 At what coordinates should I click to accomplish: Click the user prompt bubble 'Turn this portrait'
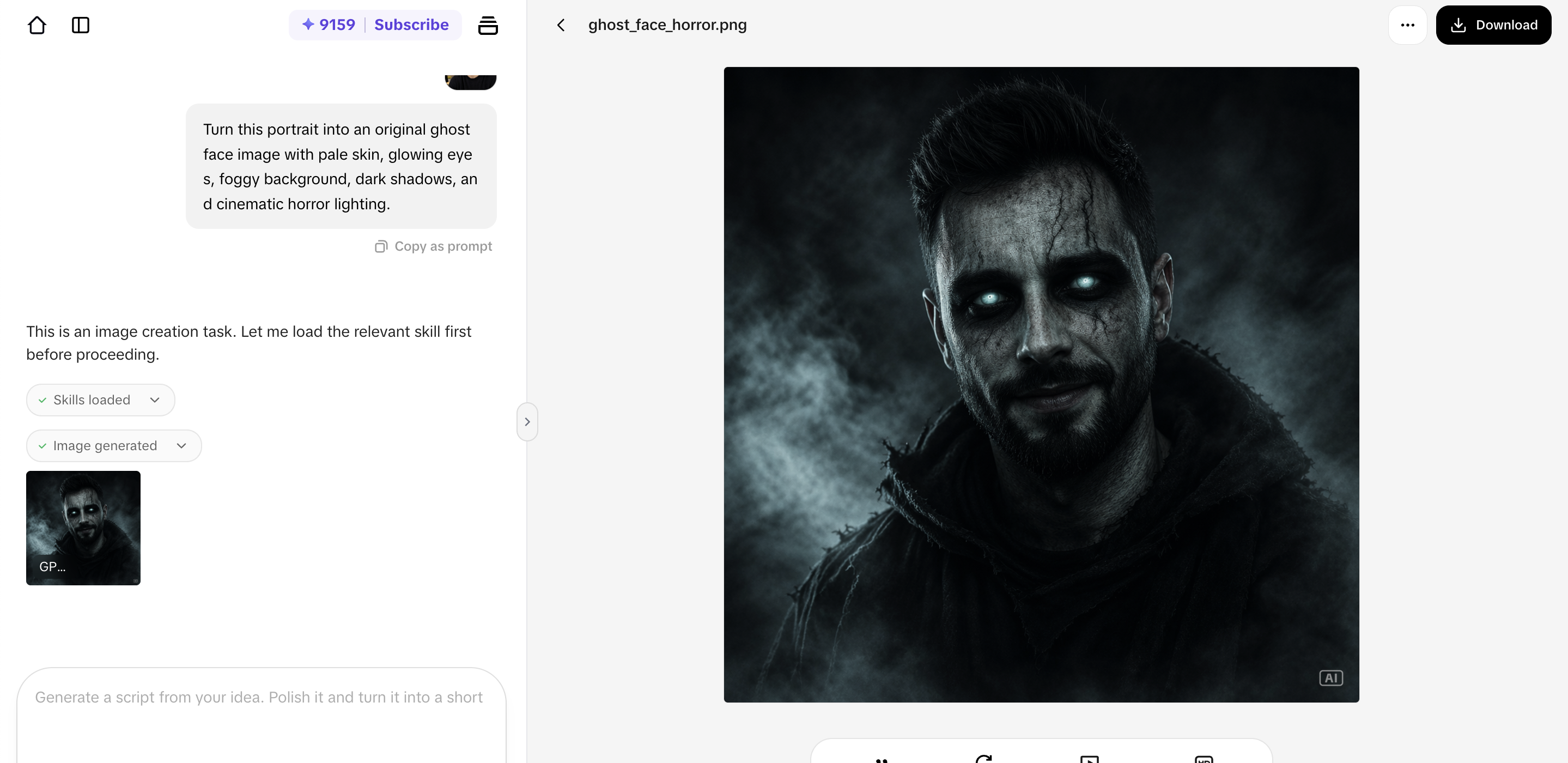341,166
